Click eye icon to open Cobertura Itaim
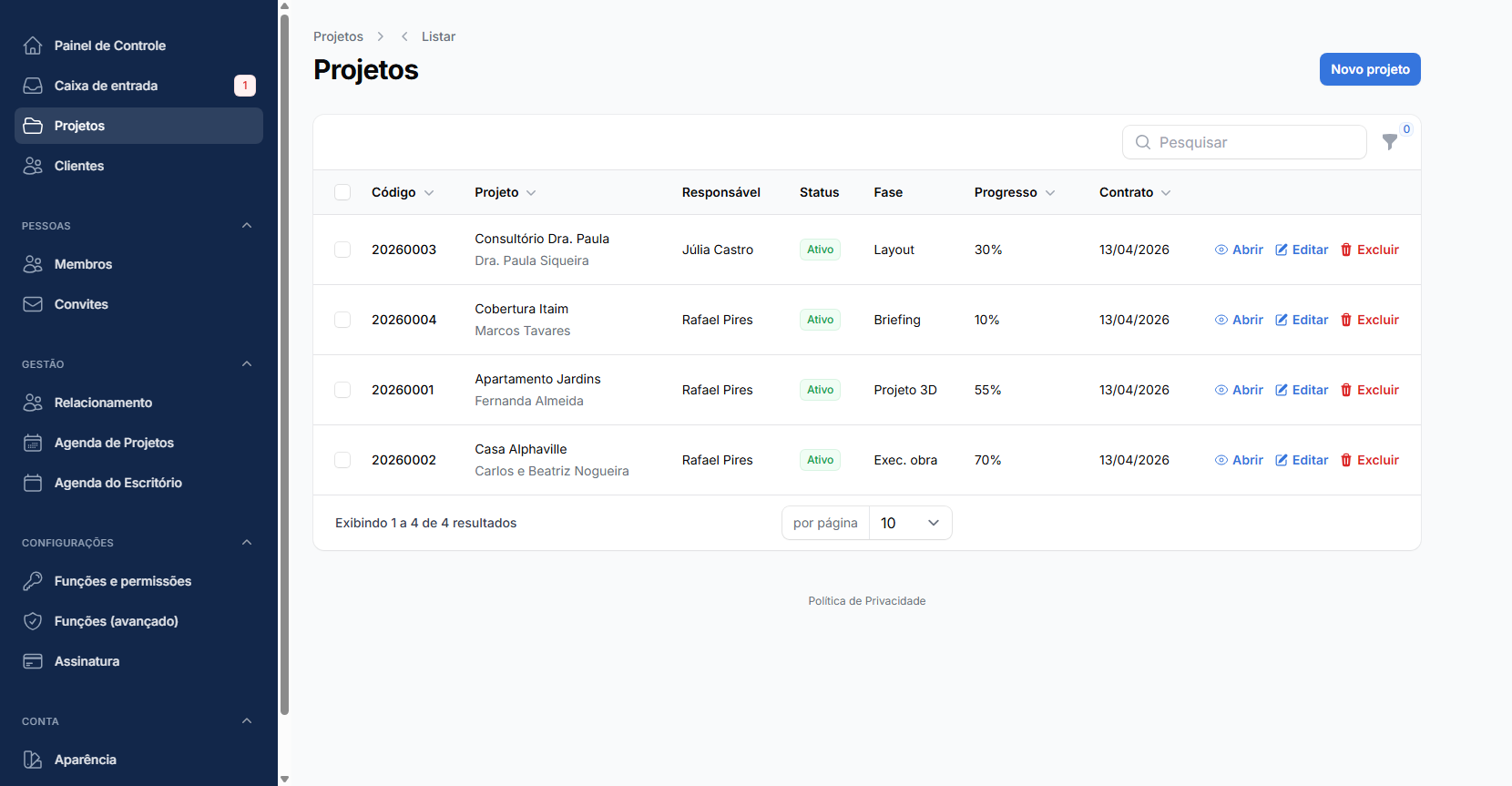This screenshot has height=786, width=1512. tap(1221, 320)
